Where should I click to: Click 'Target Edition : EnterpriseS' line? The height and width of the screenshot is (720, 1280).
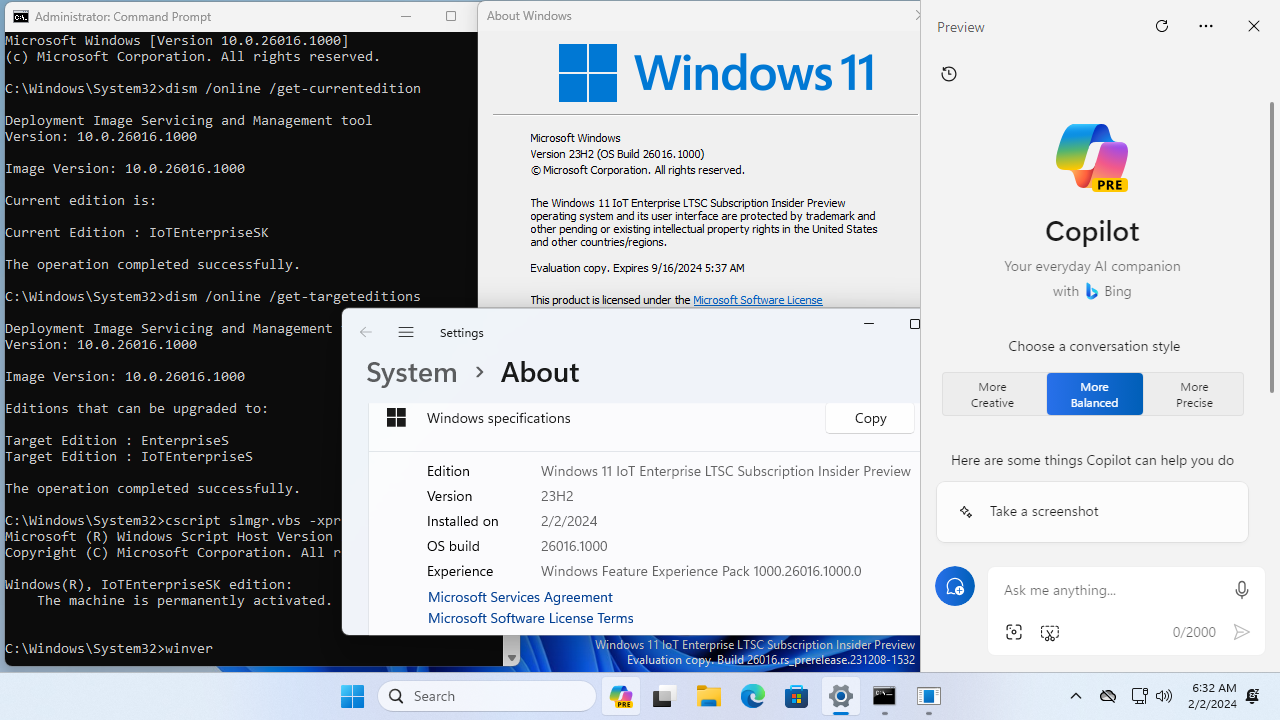coord(117,440)
